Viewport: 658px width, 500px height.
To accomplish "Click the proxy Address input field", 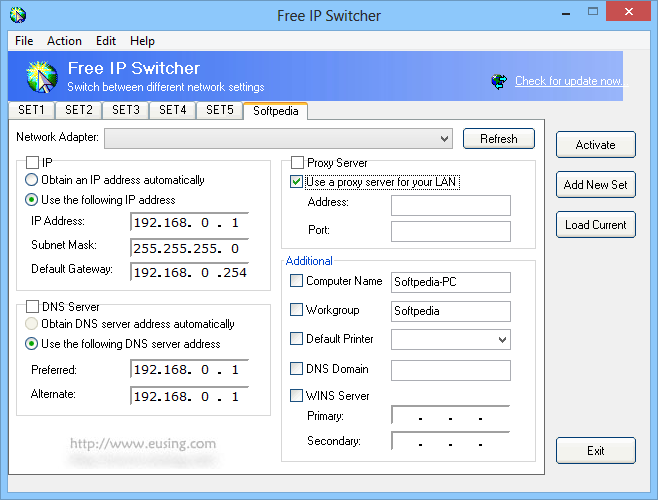I will (451, 205).
